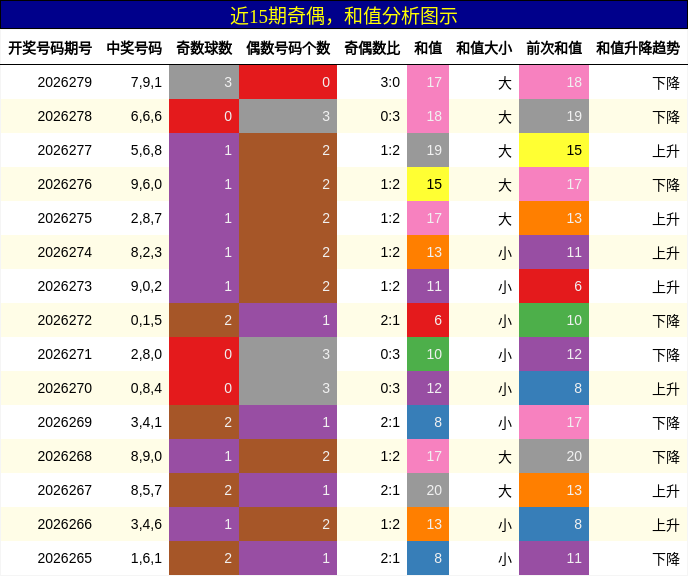Select winning numbers 1,6,1

(146, 558)
